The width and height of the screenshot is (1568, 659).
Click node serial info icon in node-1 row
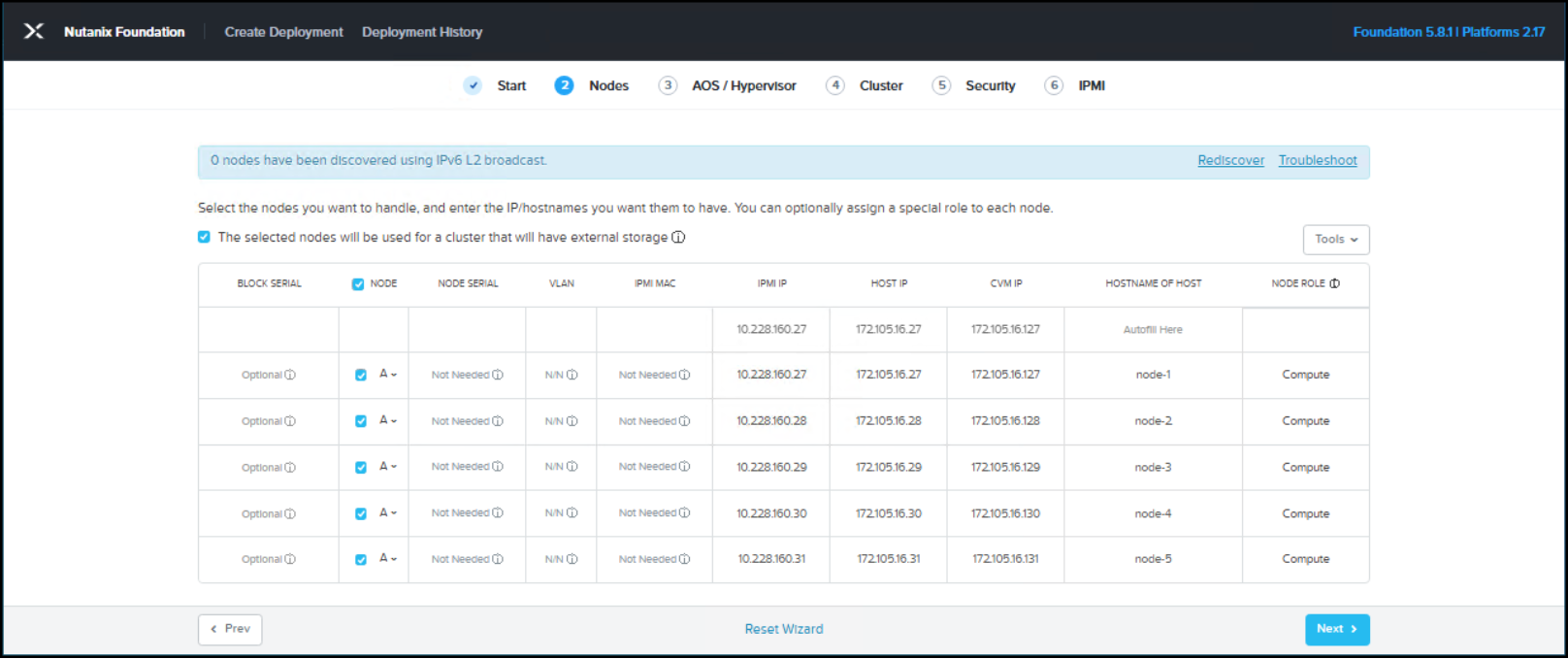[x=498, y=375]
